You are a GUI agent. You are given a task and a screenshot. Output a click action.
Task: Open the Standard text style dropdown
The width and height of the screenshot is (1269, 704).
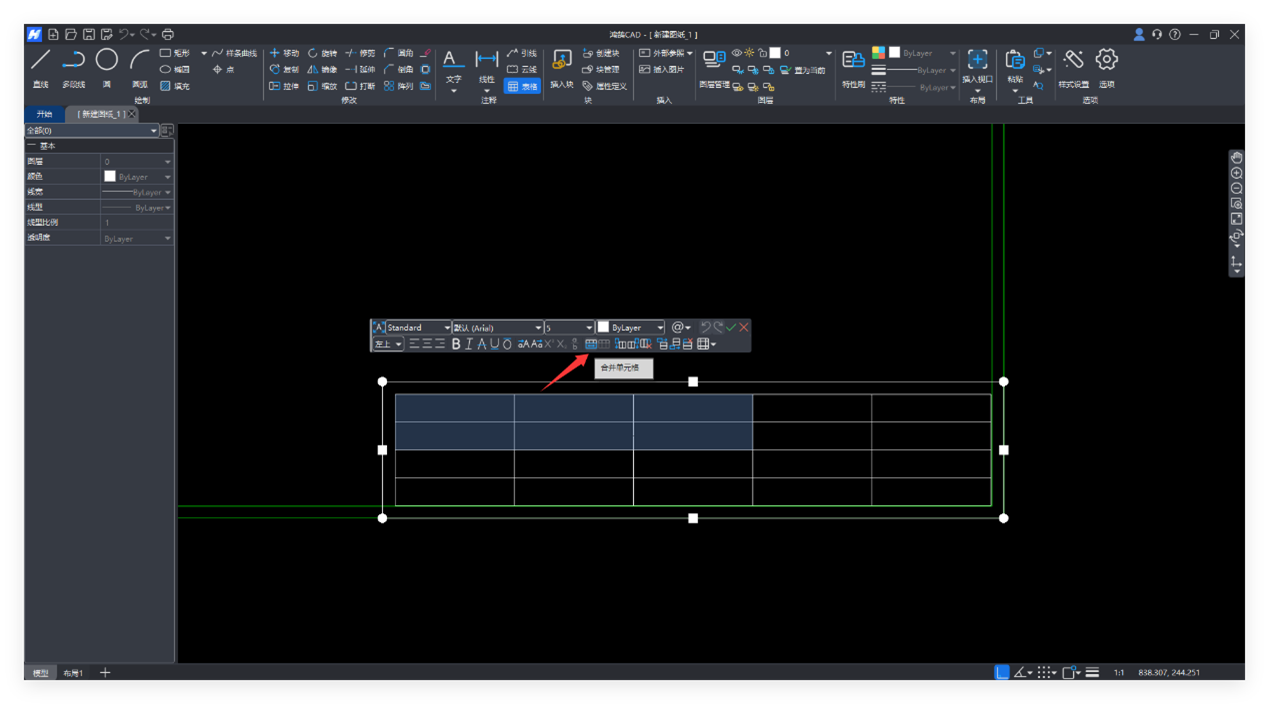point(446,328)
